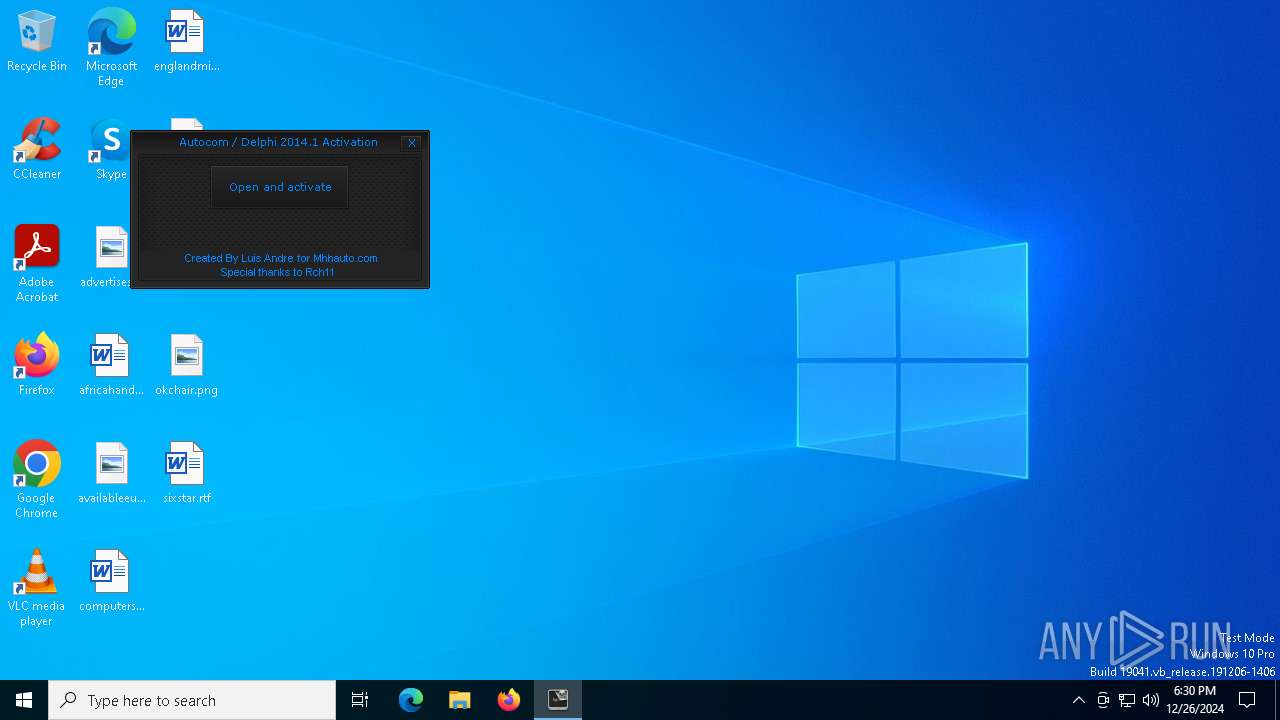
Task: Select the africahand... Word document
Action: click(x=111, y=366)
